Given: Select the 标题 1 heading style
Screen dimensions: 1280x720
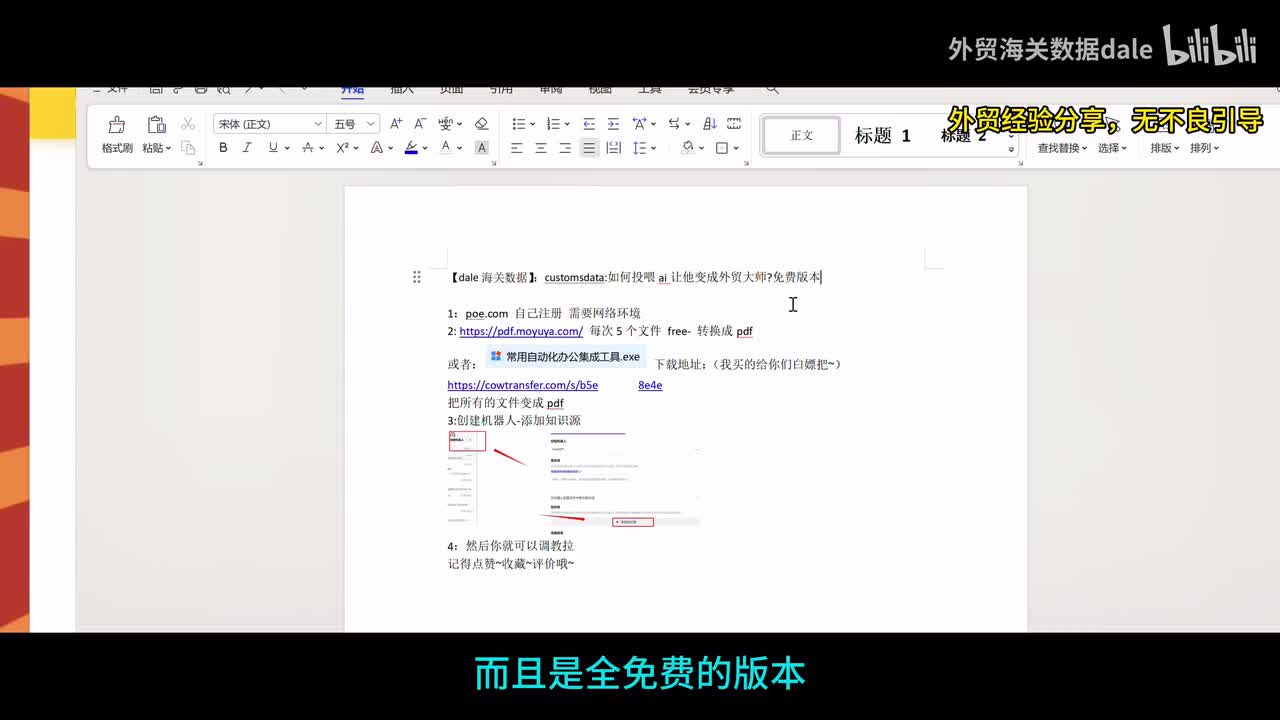Looking at the screenshot, I should tap(882, 136).
